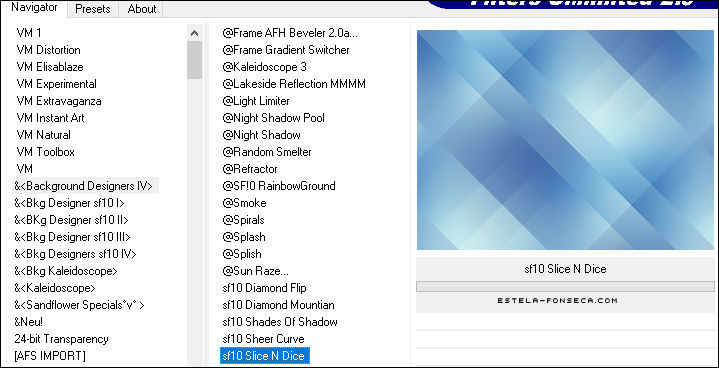Screen dimensions: 719x368
Task: Choose @Refractor filter
Action: point(250,169)
